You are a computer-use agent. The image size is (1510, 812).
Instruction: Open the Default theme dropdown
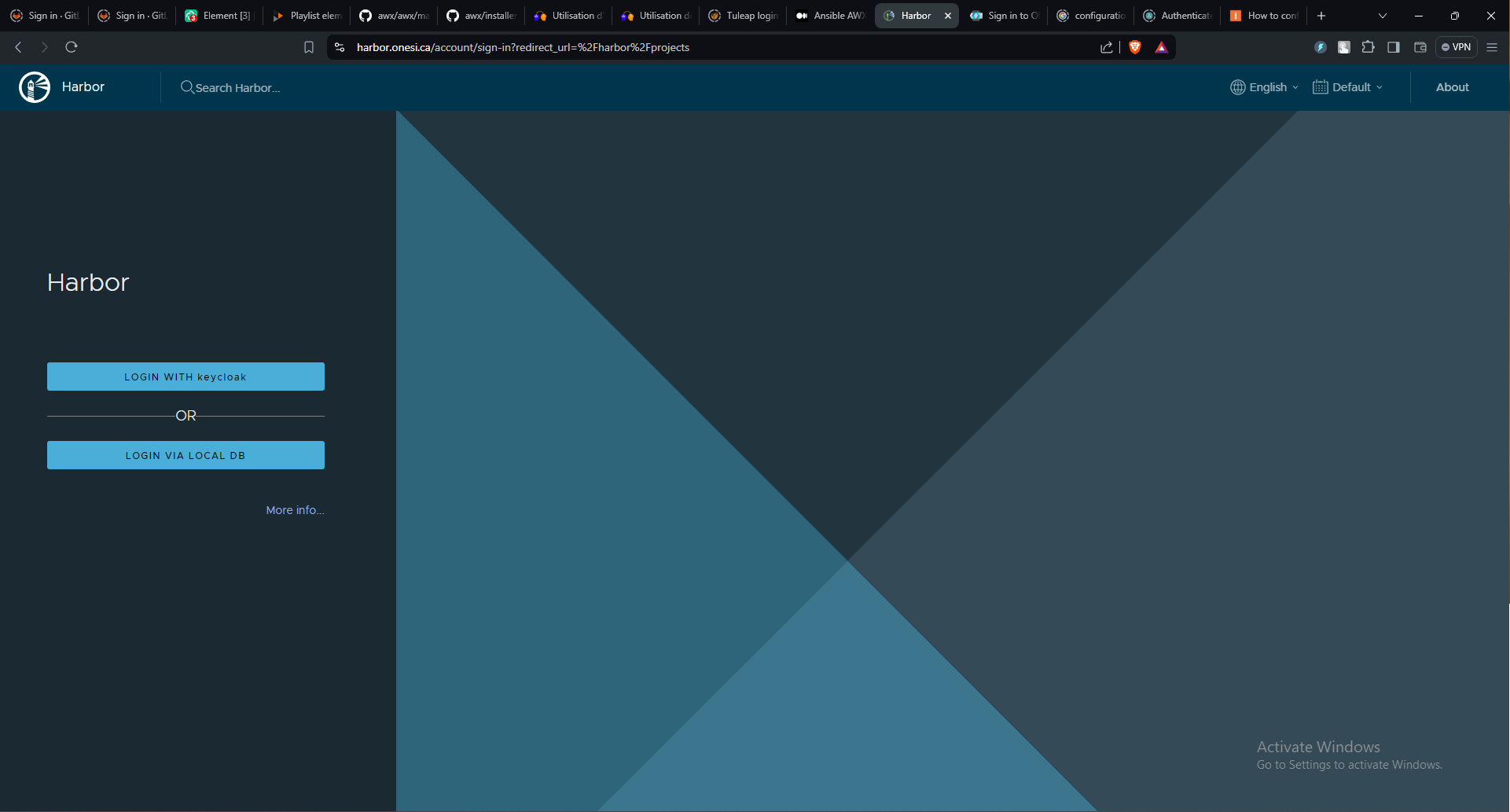click(x=1347, y=87)
